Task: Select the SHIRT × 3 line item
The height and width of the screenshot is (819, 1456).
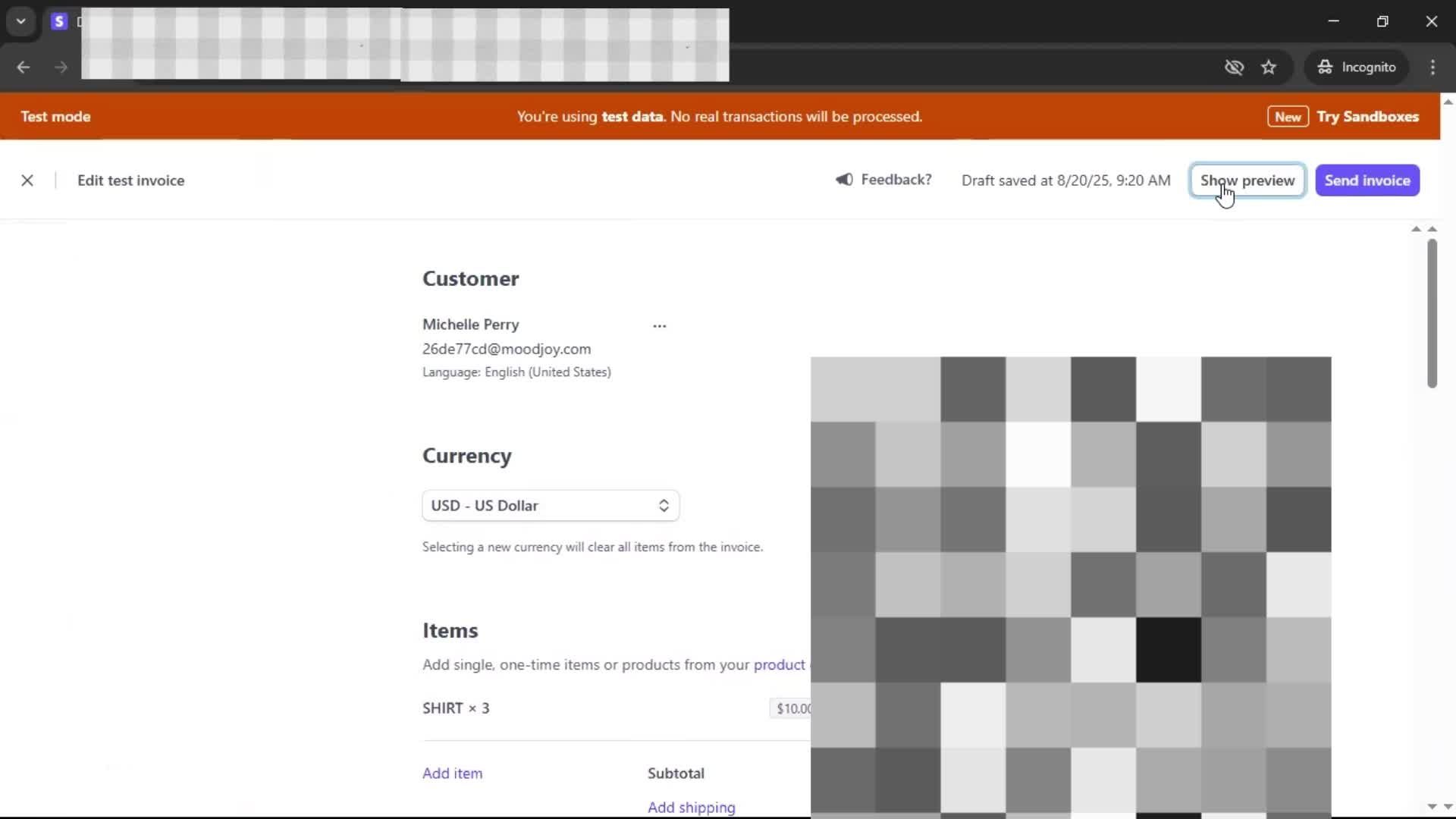Action: point(456,708)
